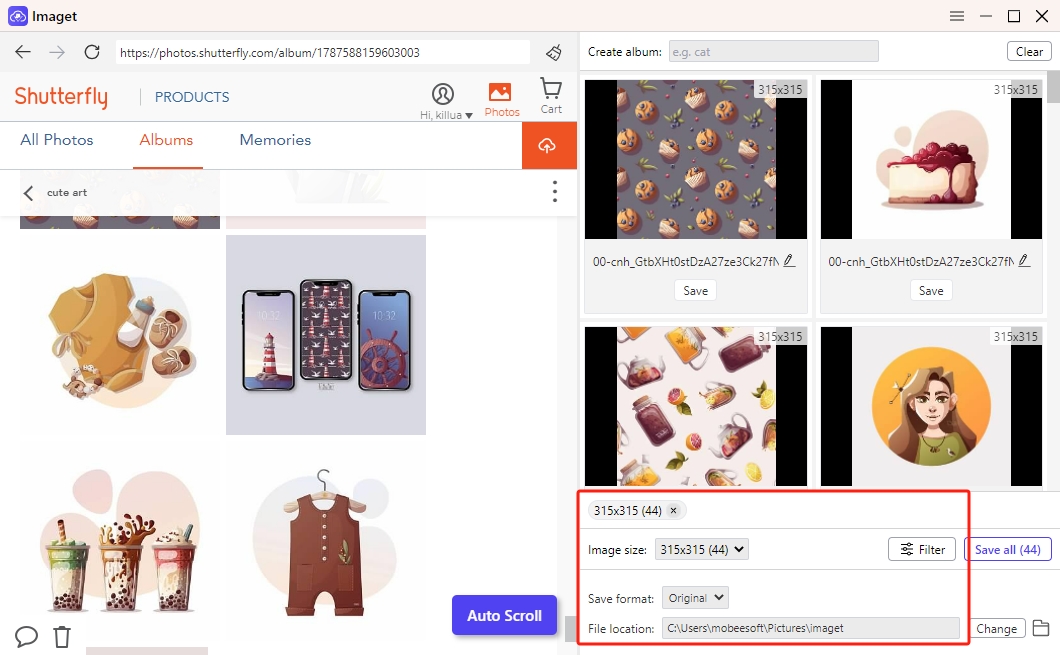
Task: Click the orange cloud upload button
Action: coord(549,145)
